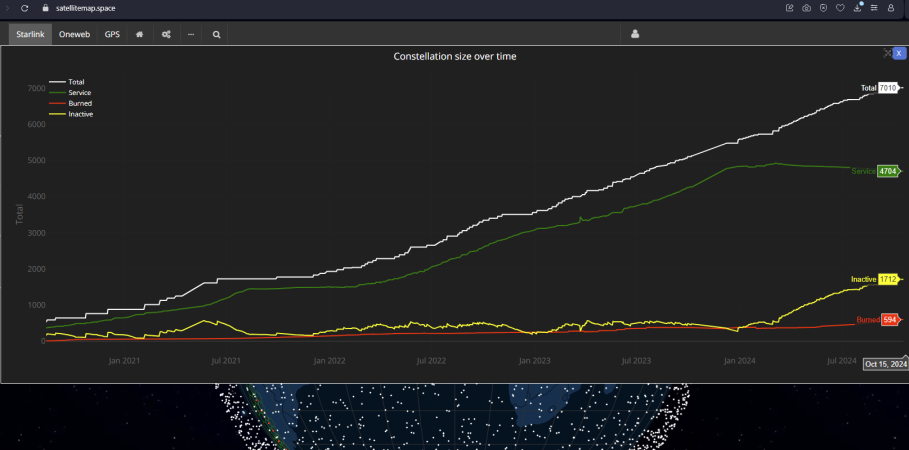
Task: Click the Jan 2021 x-axis label
Action: [x=124, y=361]
